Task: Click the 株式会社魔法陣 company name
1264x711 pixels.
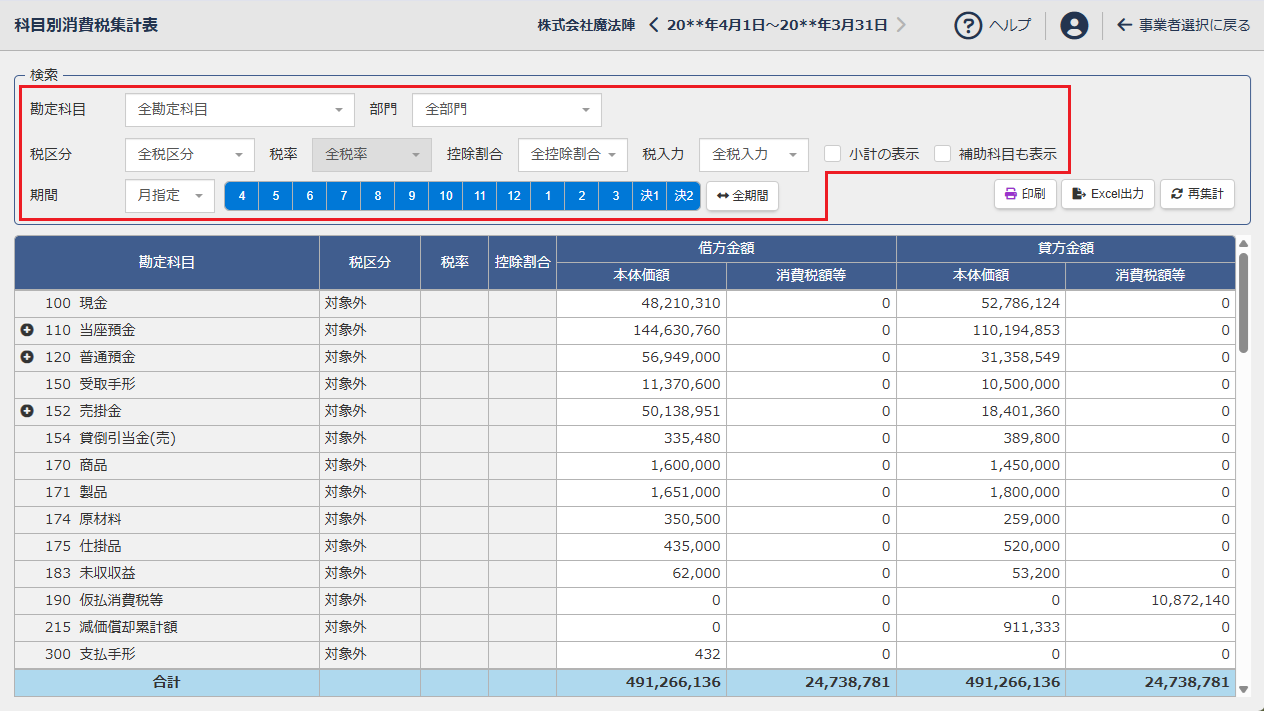Action: [586, 25]
